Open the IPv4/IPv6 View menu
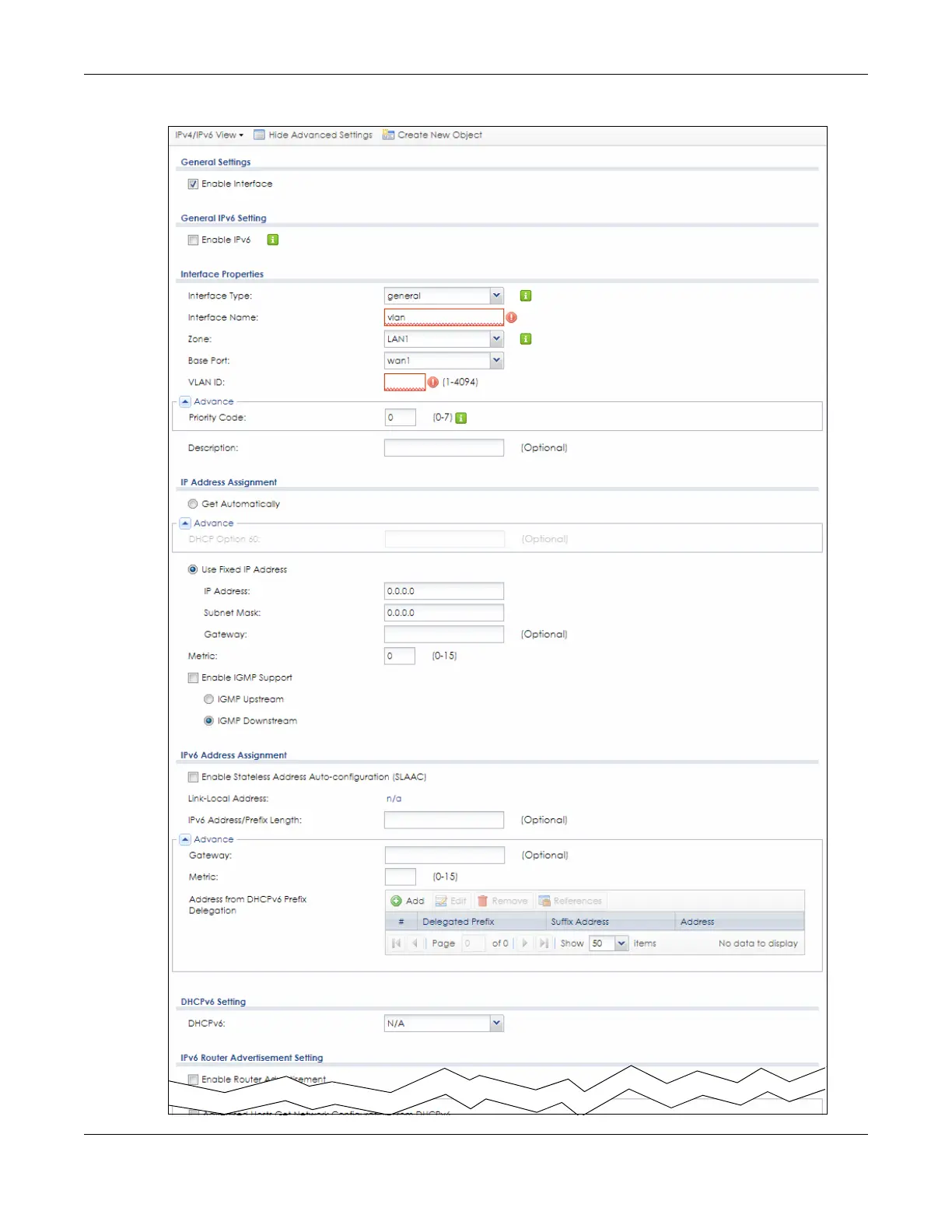This screenshot has width=952, height=1232. tap(209, 135)
